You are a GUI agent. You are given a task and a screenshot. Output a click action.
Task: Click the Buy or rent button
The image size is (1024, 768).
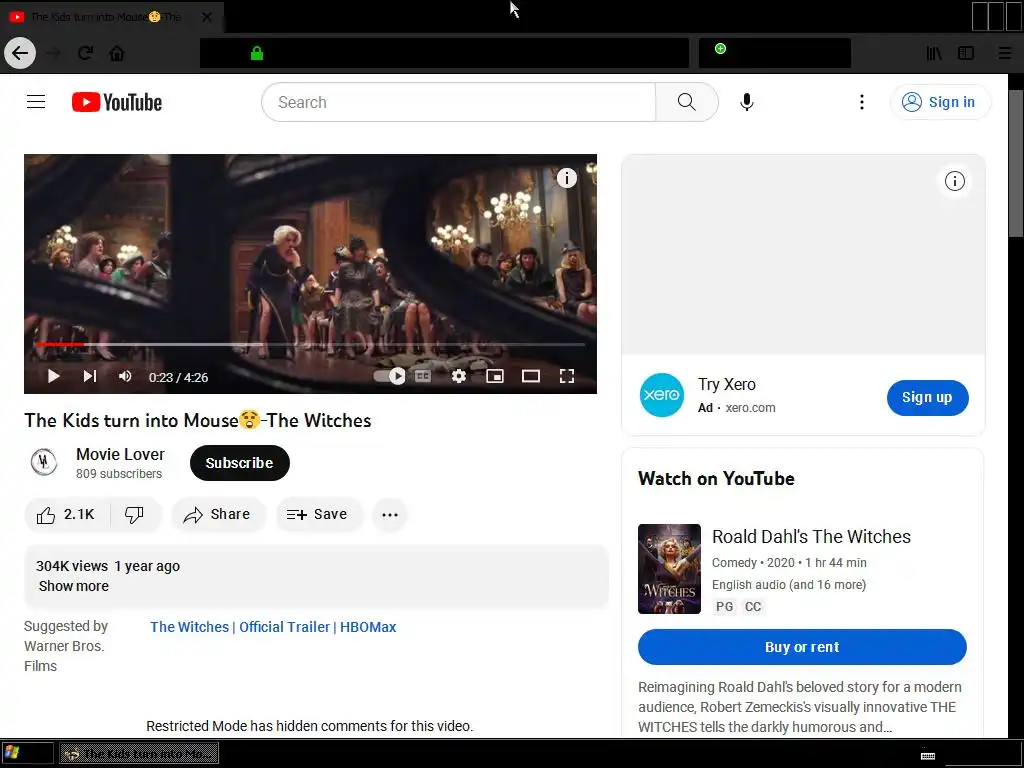click(802, 647)
